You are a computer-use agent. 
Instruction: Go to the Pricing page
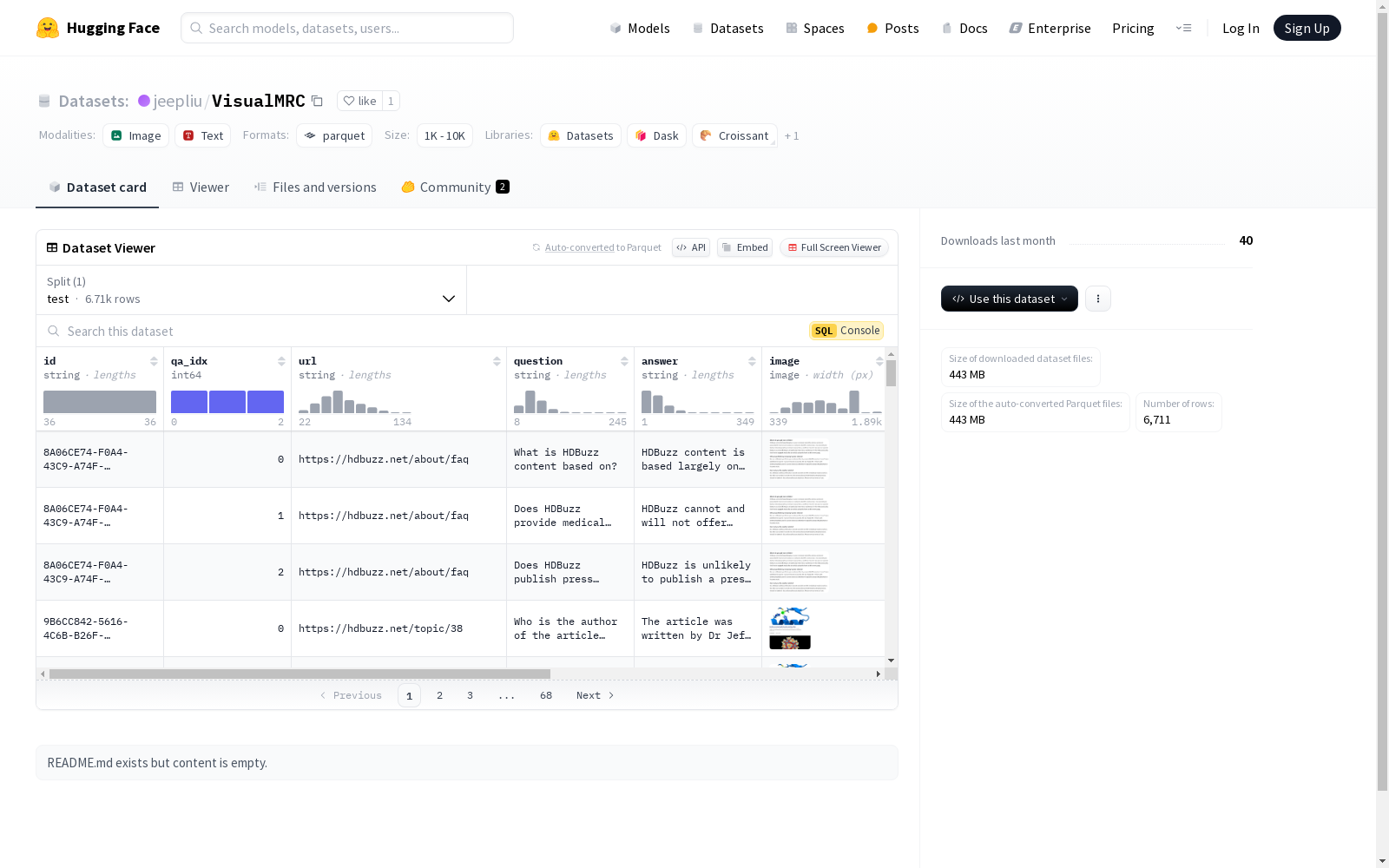coord(1133,28)
